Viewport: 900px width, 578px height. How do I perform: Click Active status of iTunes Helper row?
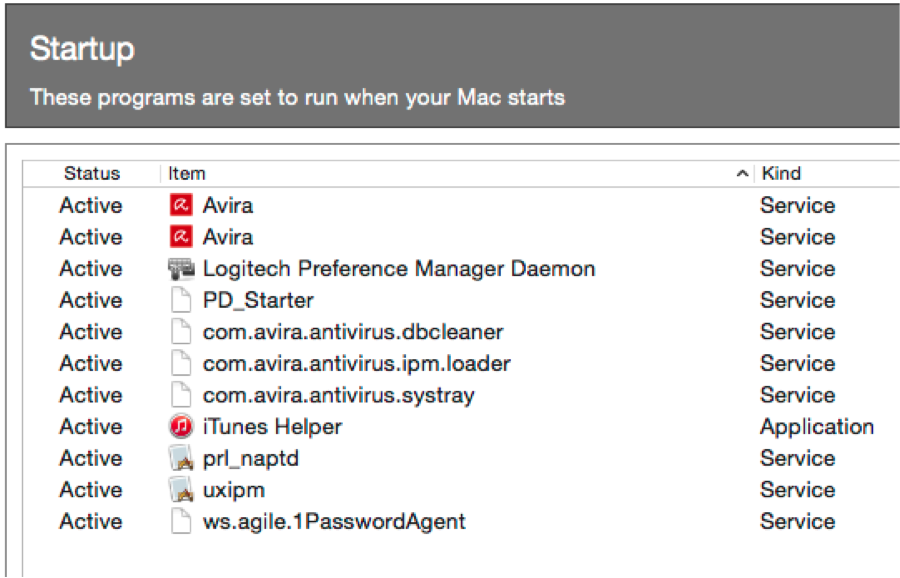[x=91, y=426]
